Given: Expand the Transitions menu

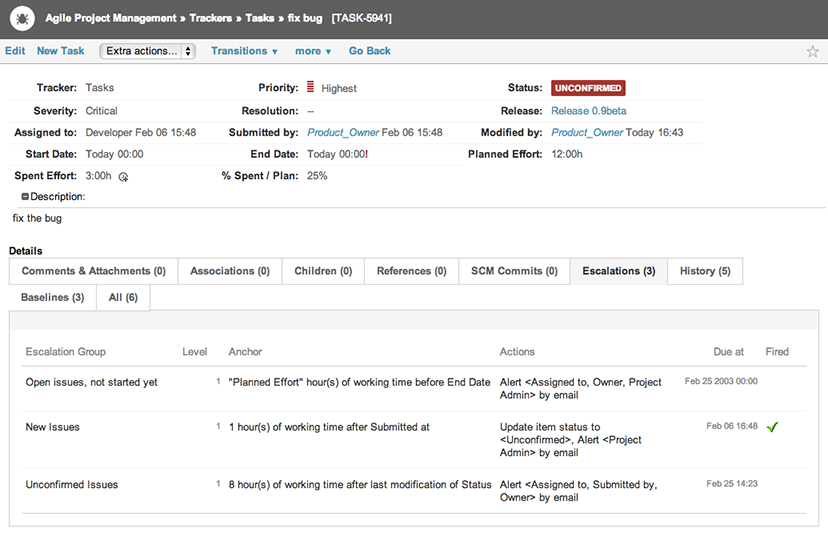Looking at the screenshot, I should [x=244, y=51].
